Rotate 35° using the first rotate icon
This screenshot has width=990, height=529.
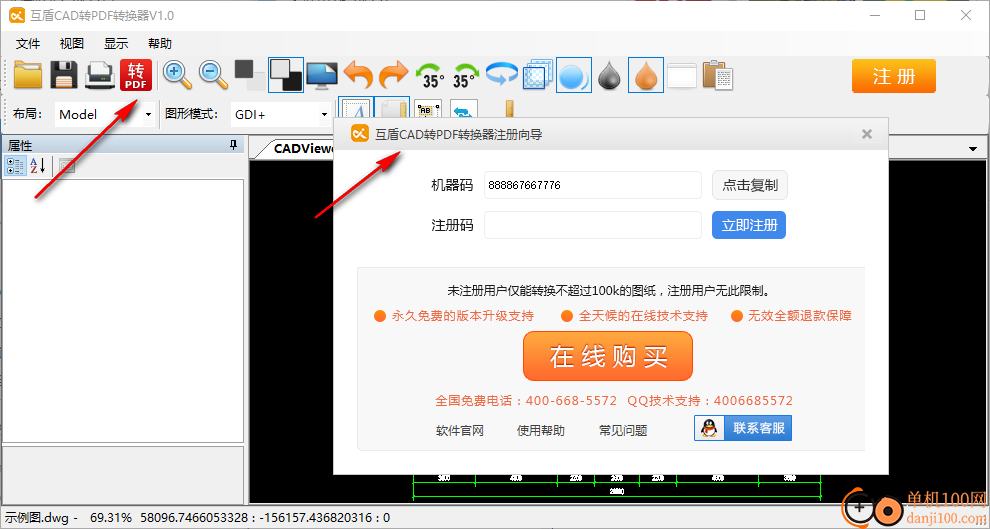click(431, 75)
